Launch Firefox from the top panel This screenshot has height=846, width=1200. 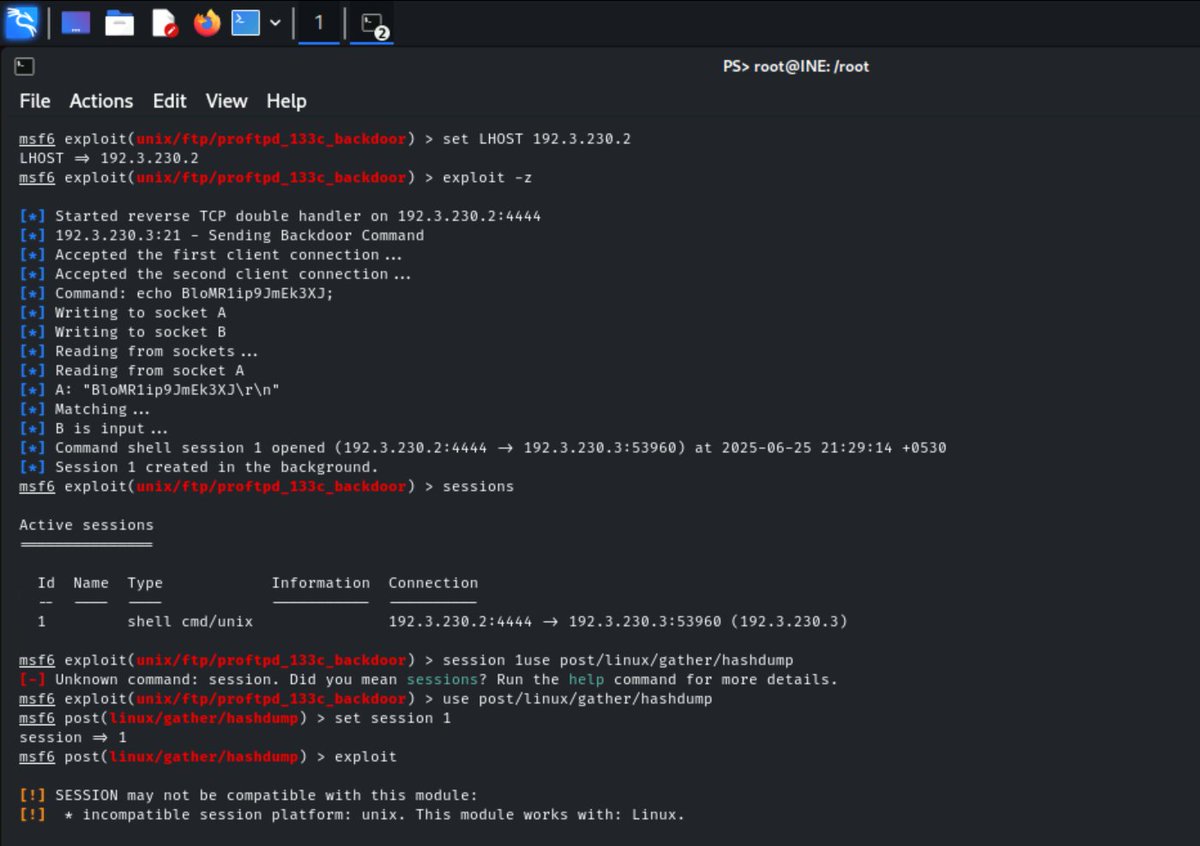point(207,22)
